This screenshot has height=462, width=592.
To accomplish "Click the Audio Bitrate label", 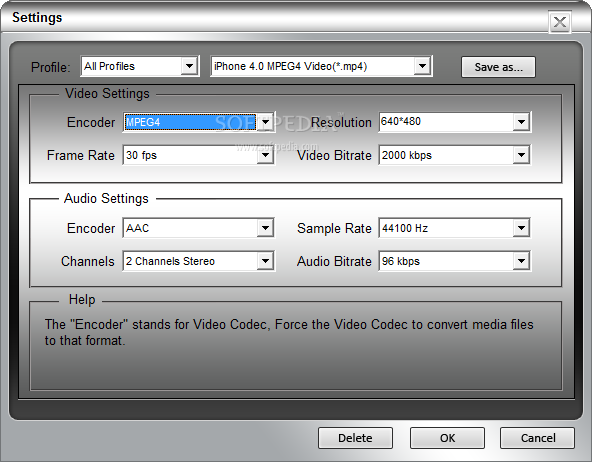I will 335,261.
